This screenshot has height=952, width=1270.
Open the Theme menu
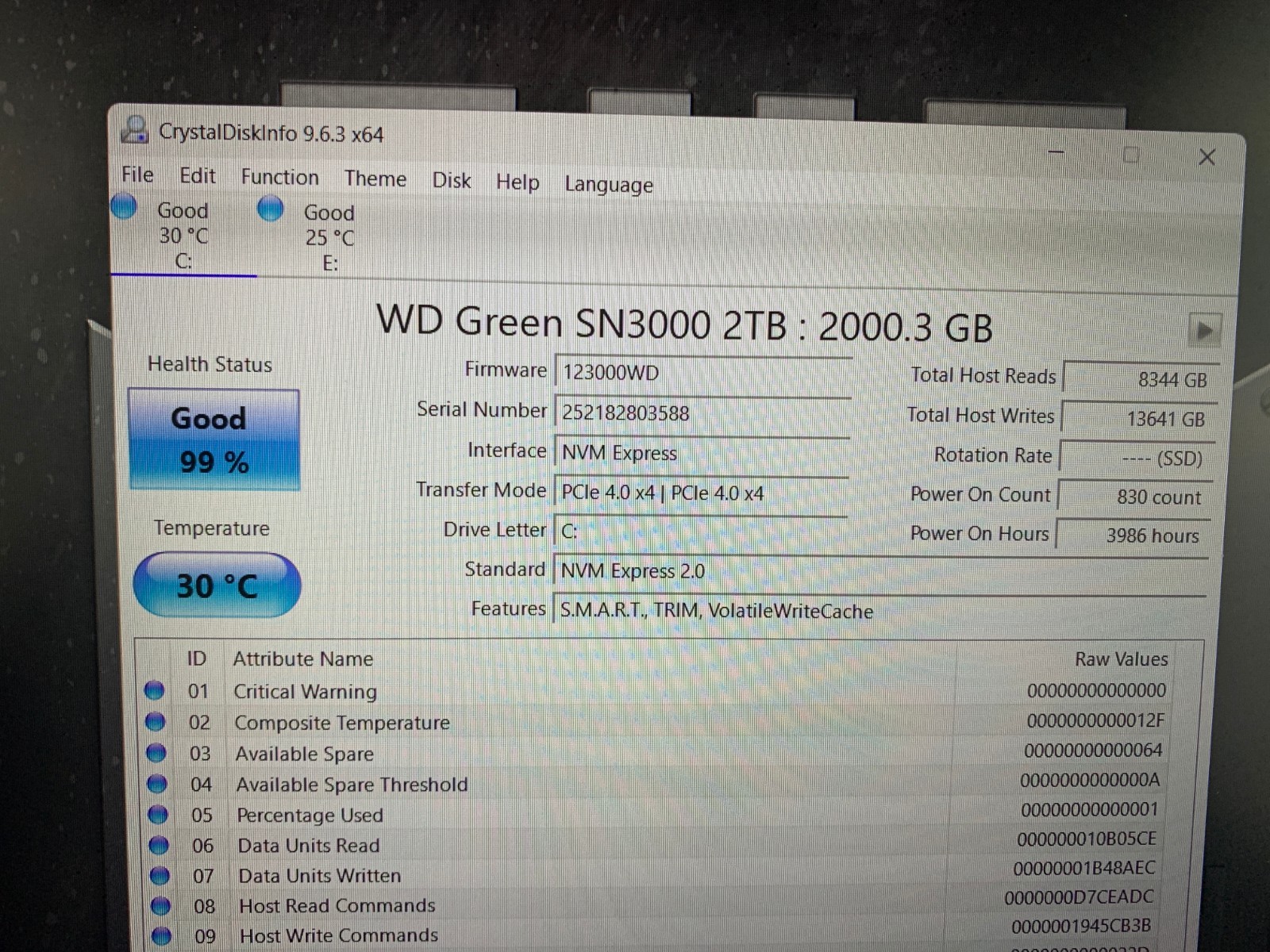pyautogui.click(x=375, y=178)
